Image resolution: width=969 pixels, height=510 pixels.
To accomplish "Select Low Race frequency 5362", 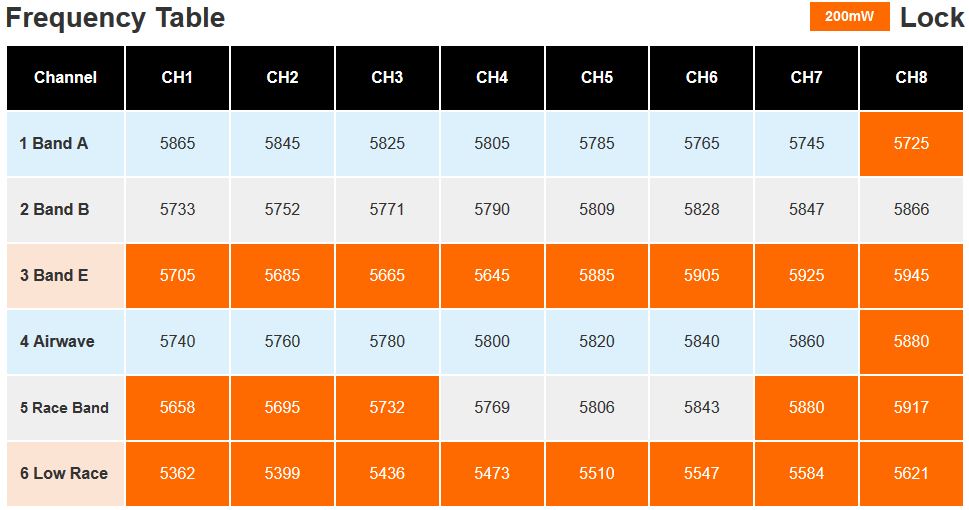I will pyautogui.click(x=177, y=474).
